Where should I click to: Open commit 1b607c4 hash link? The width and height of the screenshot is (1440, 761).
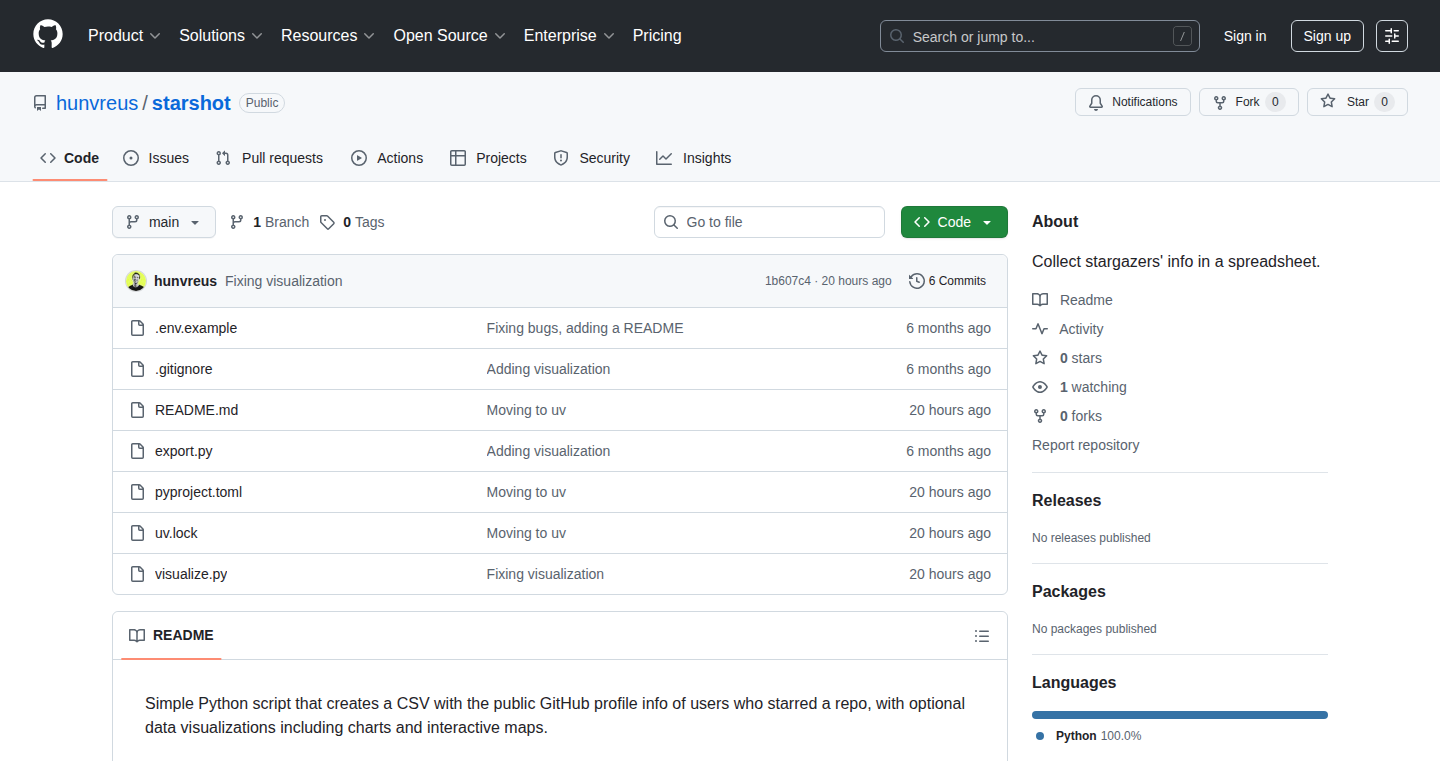[x=788, y=281]
